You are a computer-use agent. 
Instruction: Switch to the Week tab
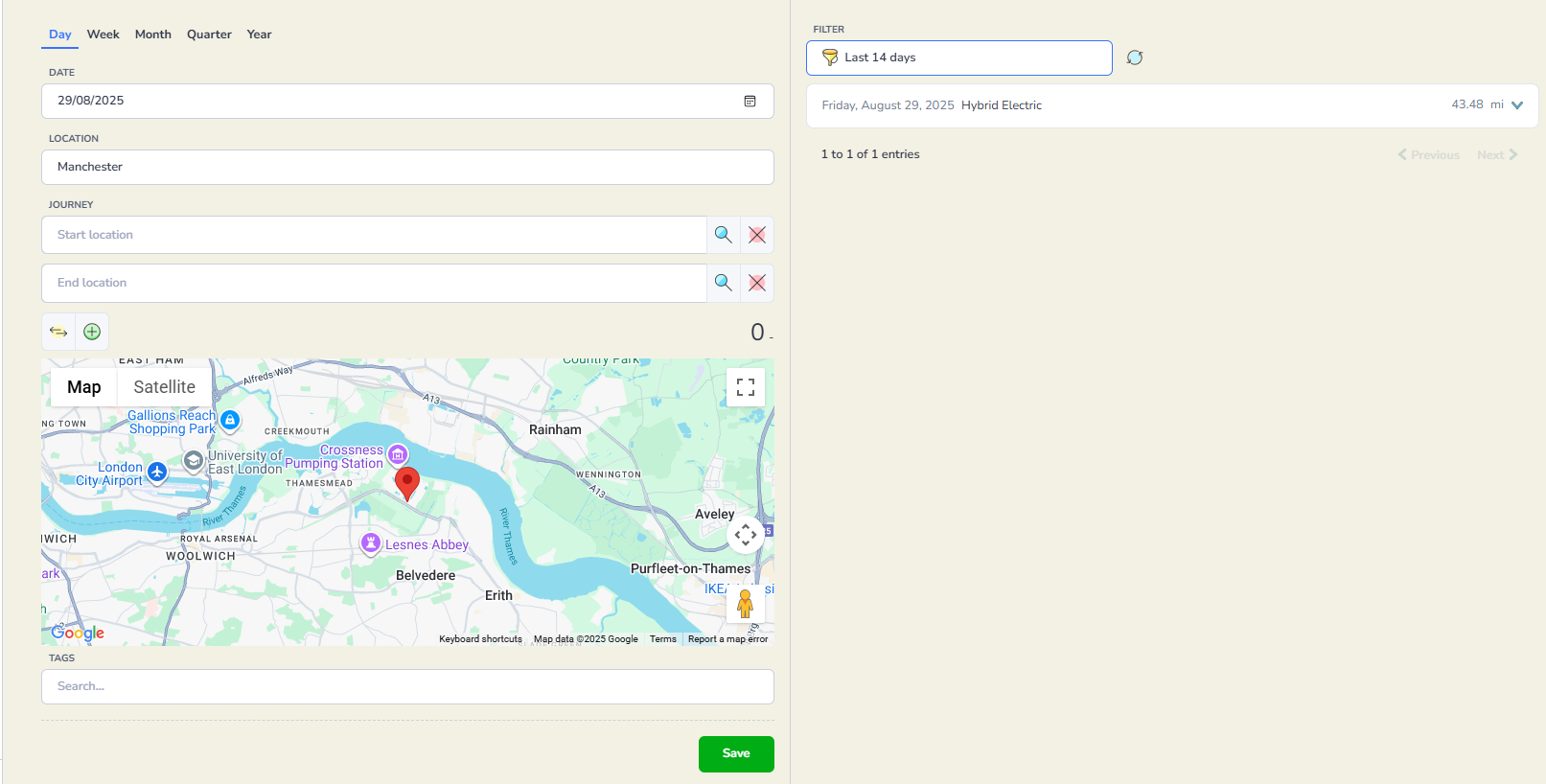click(x=104, y=35)
